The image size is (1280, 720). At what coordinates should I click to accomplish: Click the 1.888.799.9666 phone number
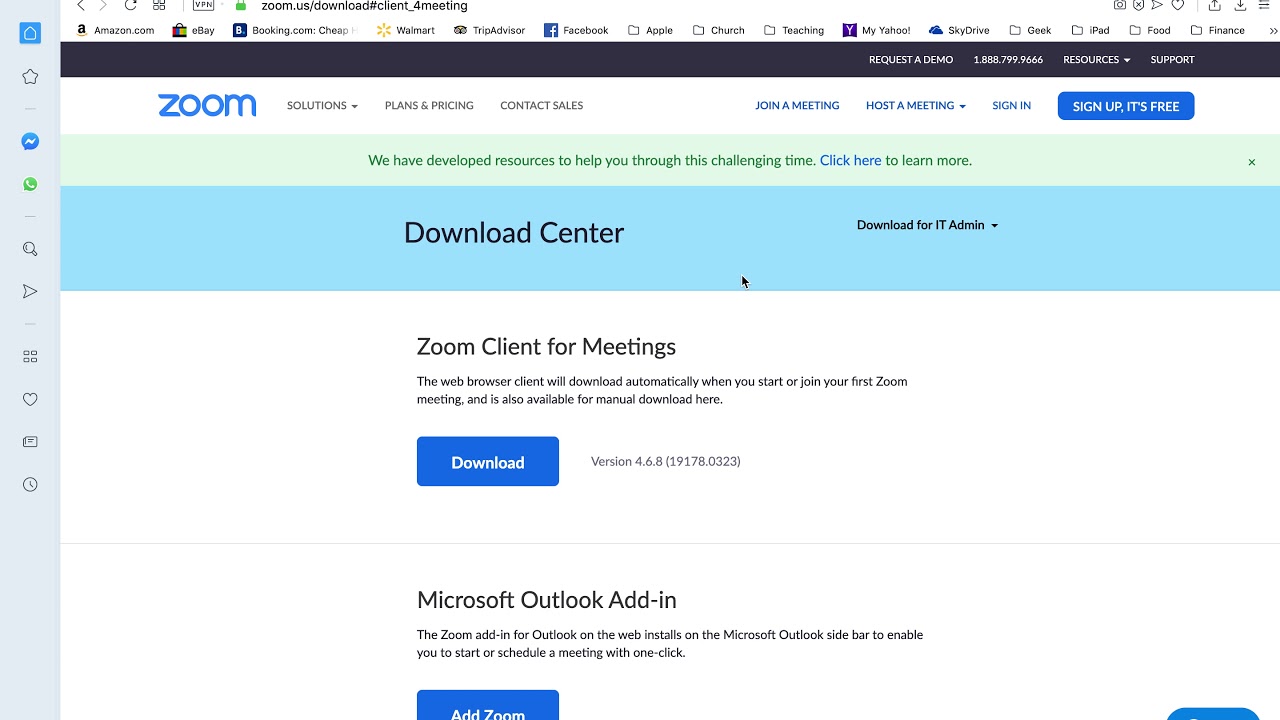click(1008, 60)
